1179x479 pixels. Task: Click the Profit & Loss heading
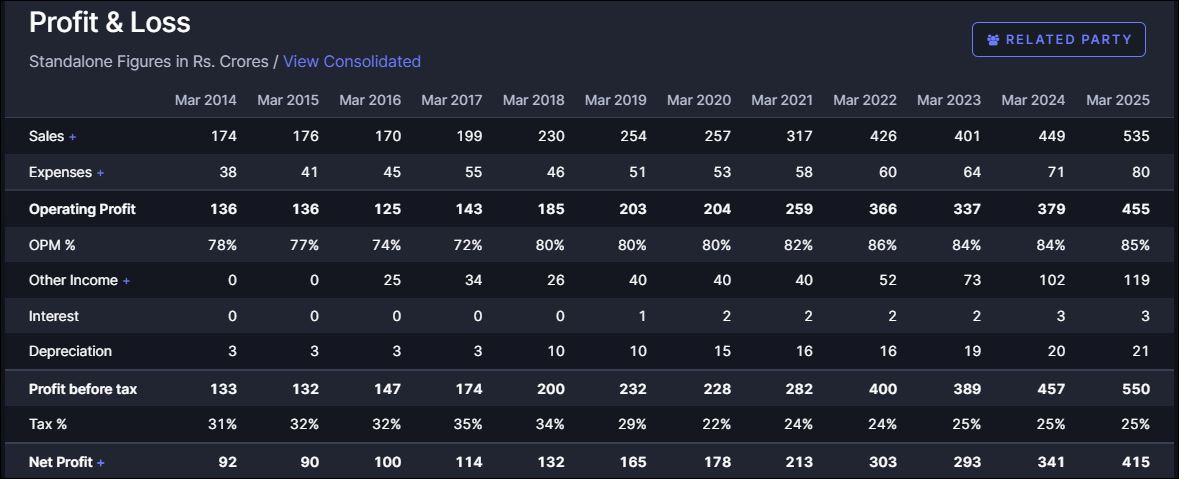(110, 22)
